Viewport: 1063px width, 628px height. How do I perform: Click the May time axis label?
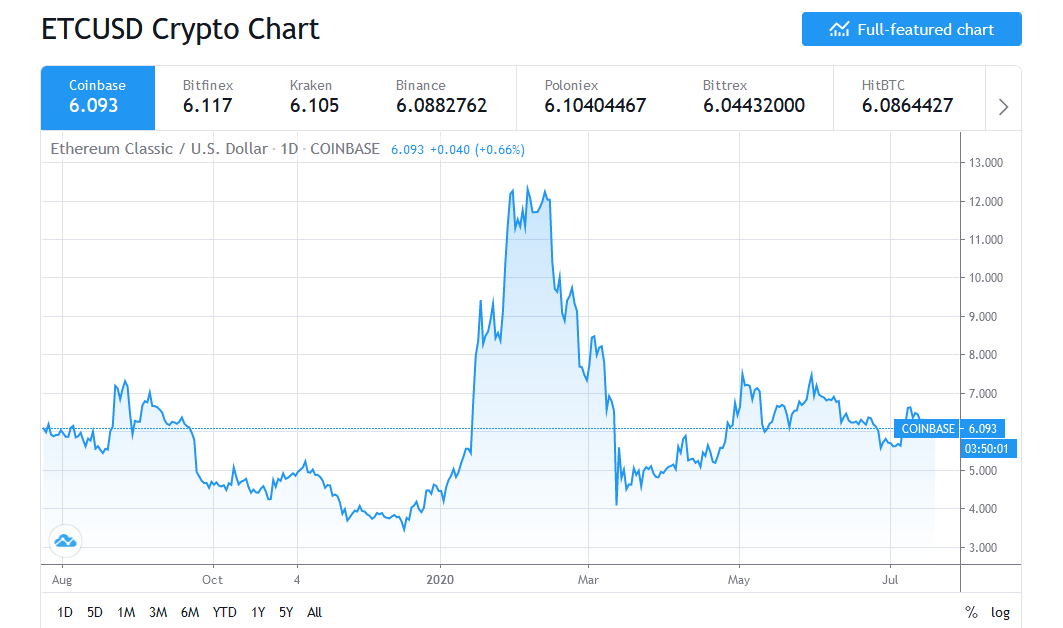pyautogui.click(x=739, y=580)
